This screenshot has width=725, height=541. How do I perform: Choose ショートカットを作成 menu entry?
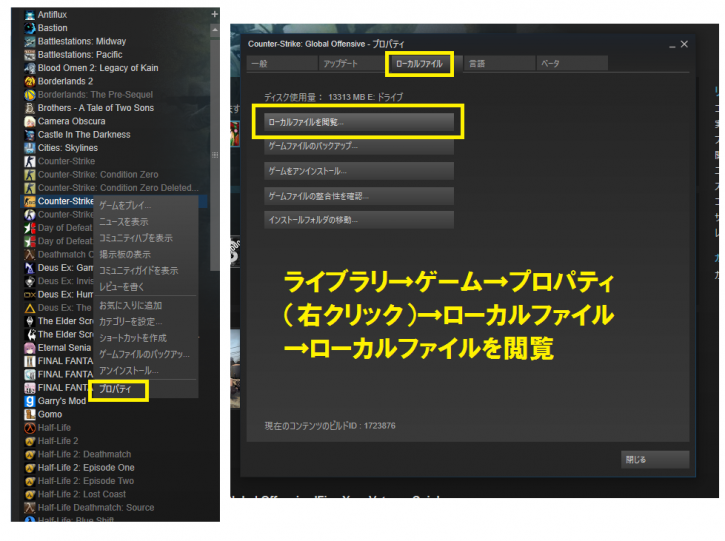(x=146, y=338)
